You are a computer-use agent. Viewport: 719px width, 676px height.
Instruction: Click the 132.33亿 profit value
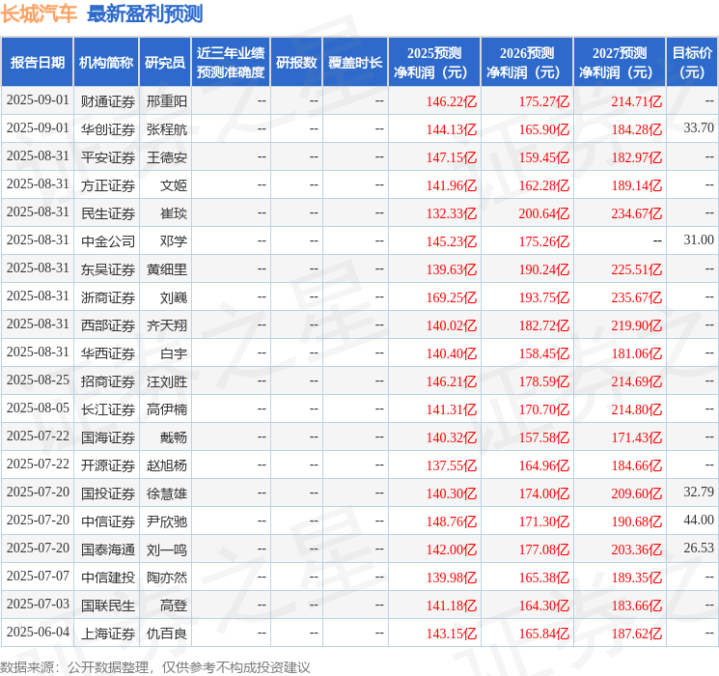coord(451,213)
